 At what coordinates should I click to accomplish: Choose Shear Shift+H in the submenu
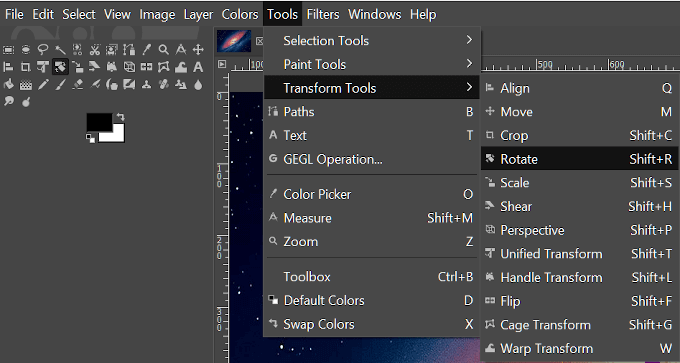click(x=579, y=206)
